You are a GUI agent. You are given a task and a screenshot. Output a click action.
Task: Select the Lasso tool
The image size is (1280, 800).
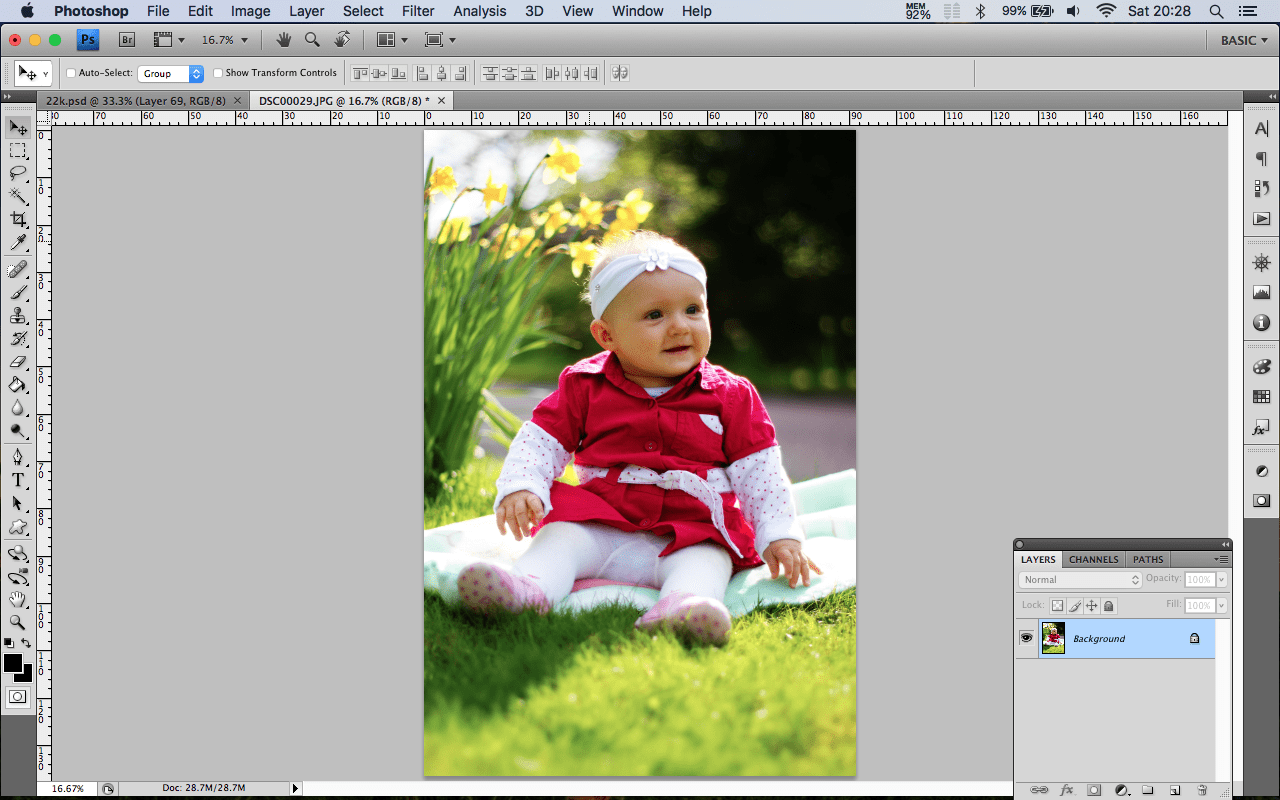(x=18, y=173)
